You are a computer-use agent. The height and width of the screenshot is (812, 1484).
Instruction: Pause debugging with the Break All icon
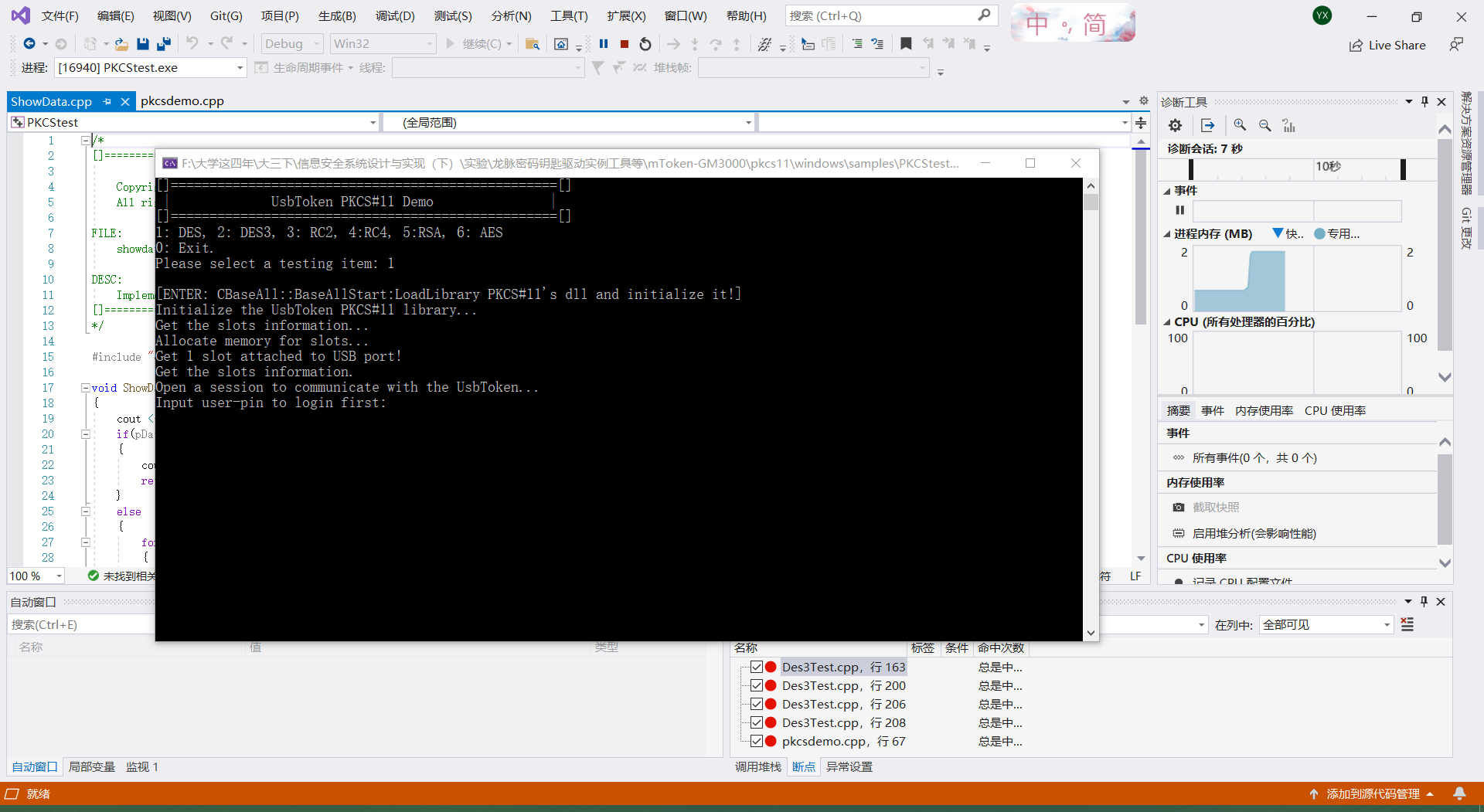(x=604, y=44)
